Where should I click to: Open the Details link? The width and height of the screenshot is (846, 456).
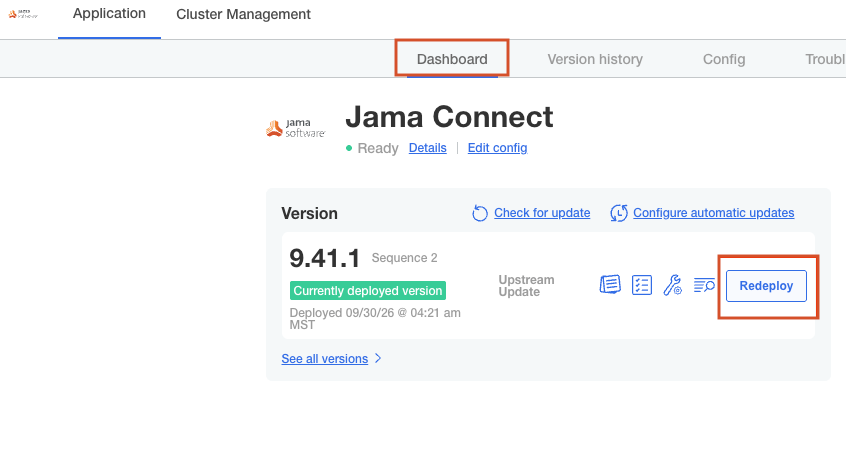[427, 148]
